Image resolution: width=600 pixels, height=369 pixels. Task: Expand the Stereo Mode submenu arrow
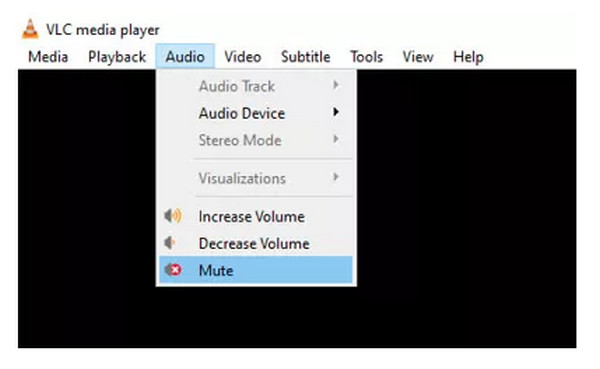[336, 140]
